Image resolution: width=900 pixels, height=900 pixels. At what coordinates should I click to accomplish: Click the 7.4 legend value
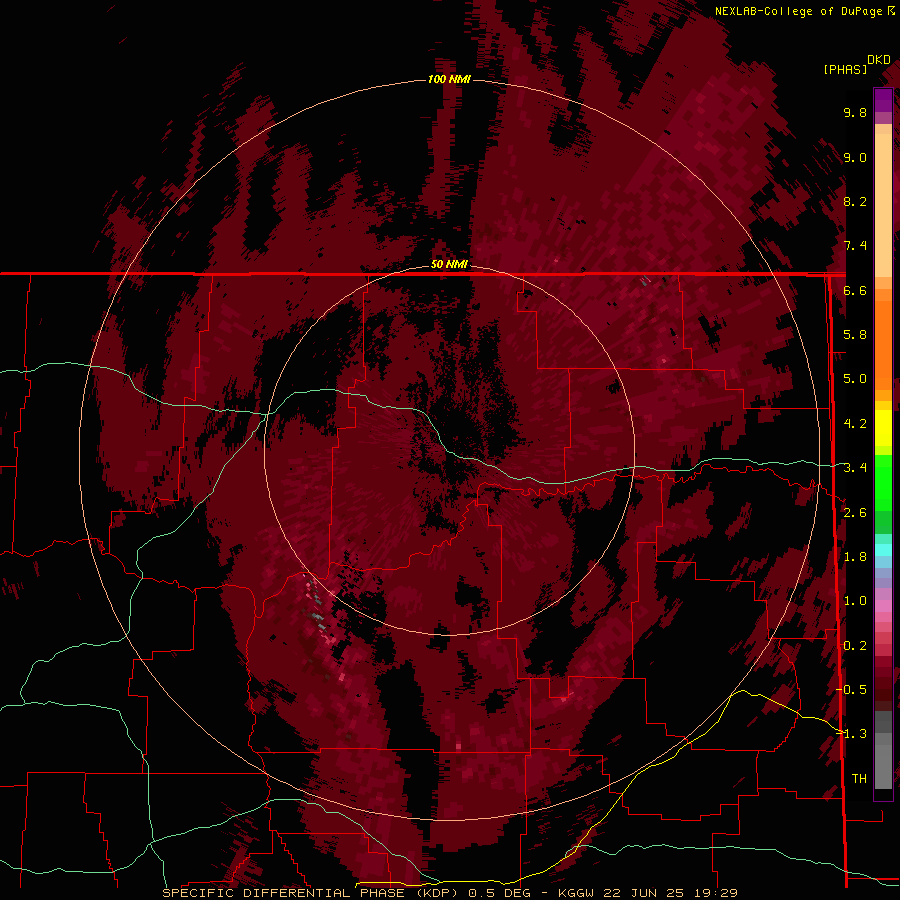coord(855,246)
